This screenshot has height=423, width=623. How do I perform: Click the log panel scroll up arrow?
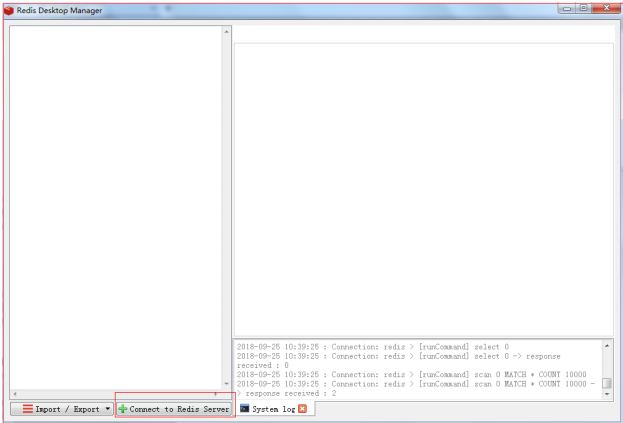pyautogui.click(x=607, y=346)
